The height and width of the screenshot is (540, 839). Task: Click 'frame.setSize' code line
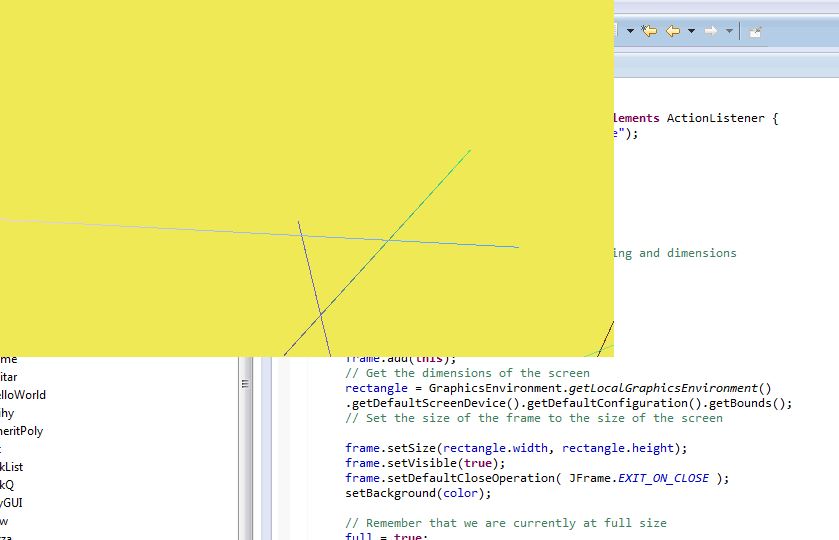click(x=516, y=448)
